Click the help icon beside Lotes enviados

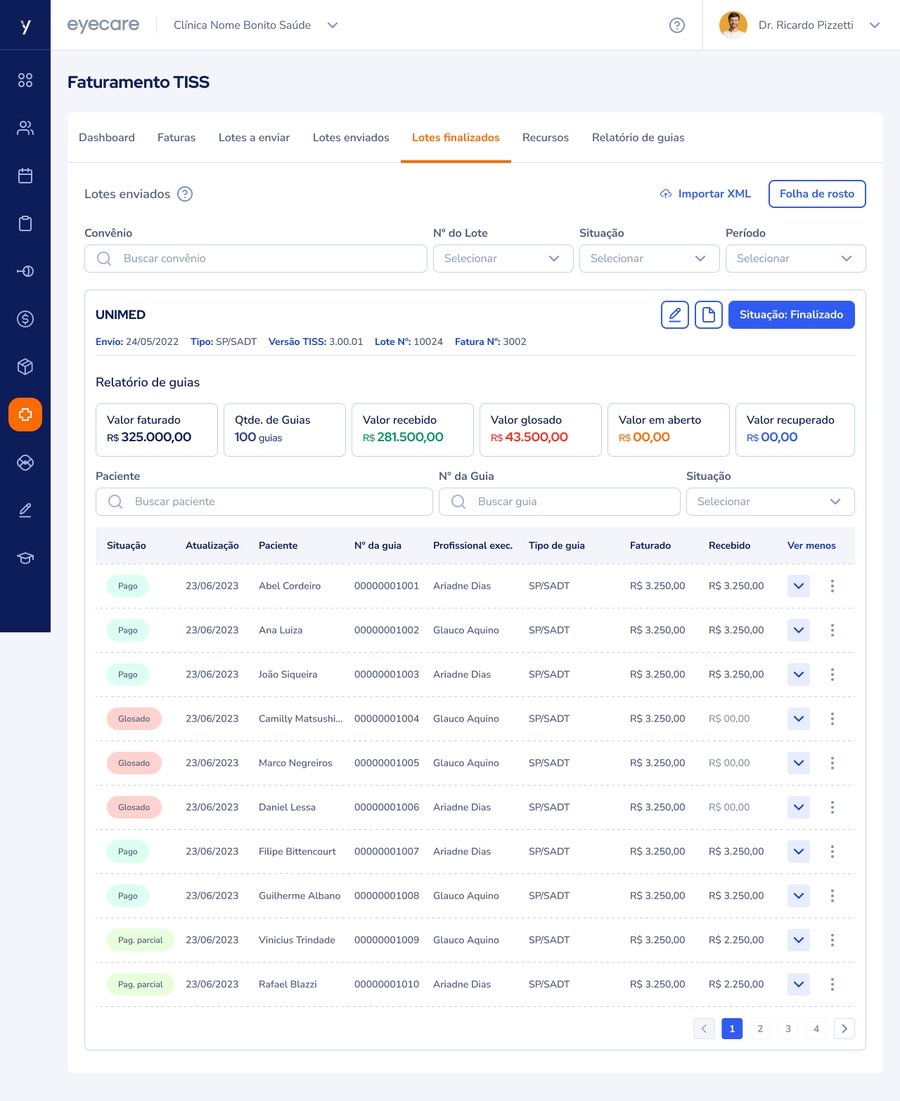coord(185,194)
